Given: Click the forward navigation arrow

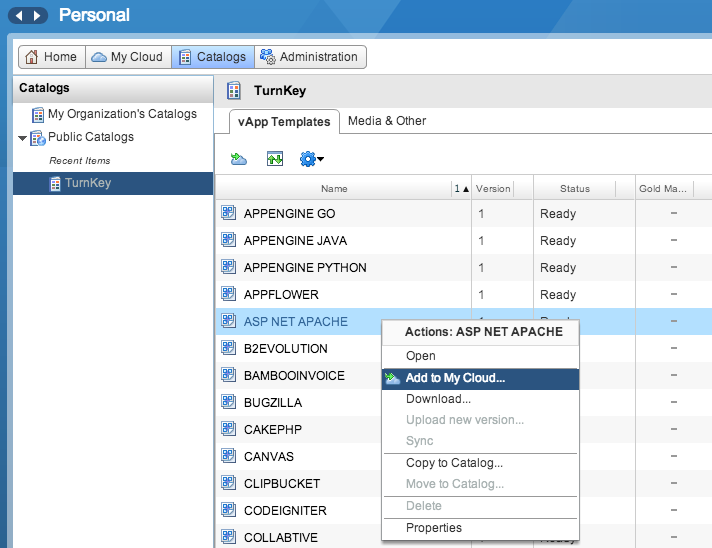Looking at the screenshot, I should 37,16.
